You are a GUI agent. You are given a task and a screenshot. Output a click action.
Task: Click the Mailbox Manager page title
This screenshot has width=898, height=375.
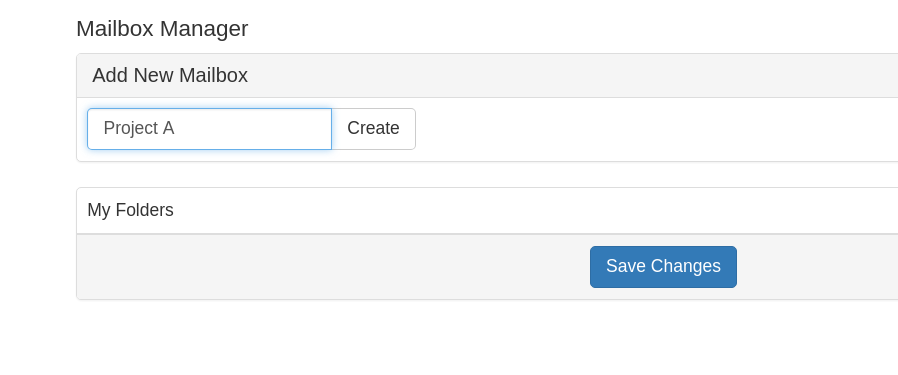(162, 29)
